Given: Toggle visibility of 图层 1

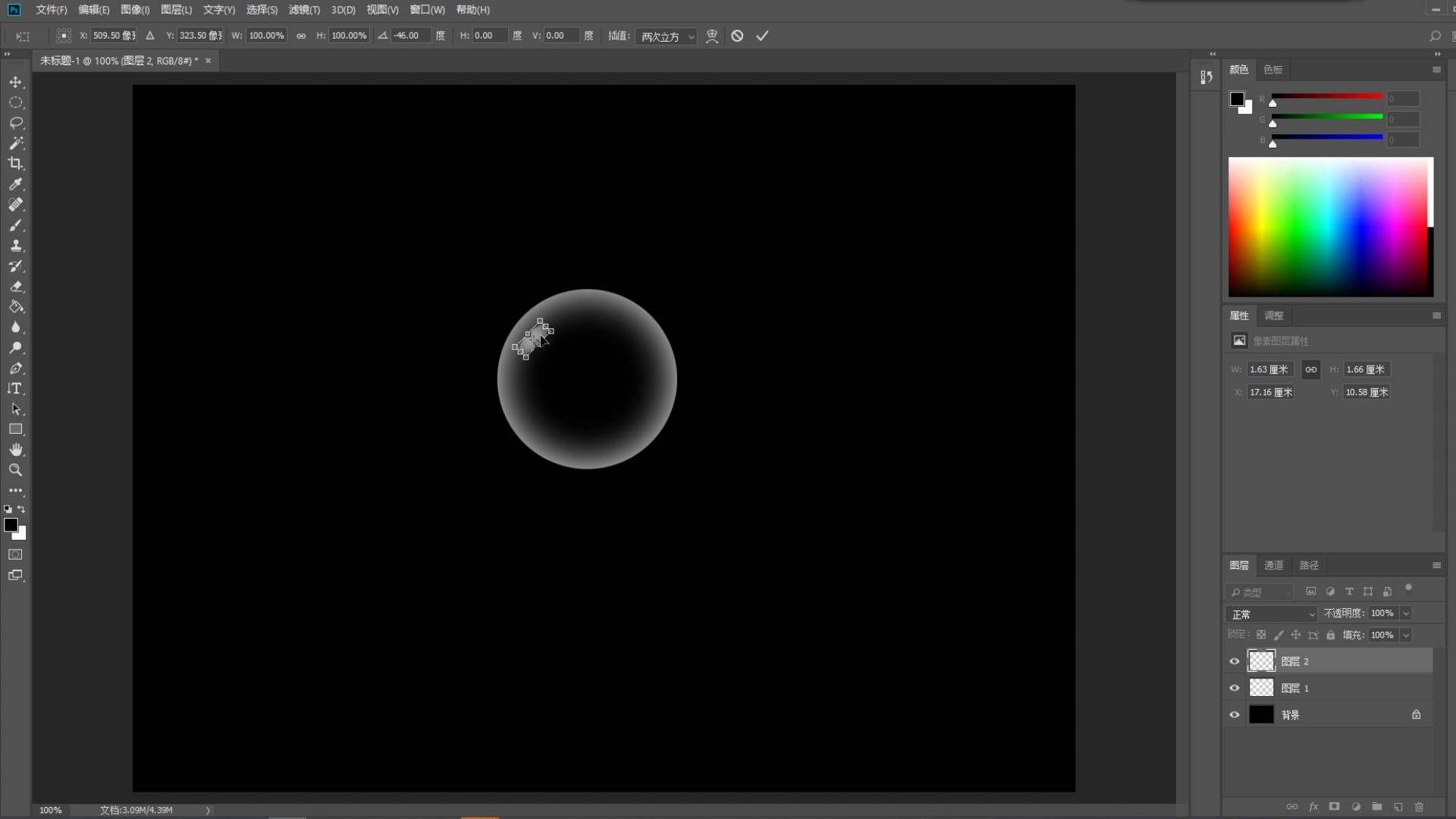Looking at the screenshot, I should pyautogui.click(x=1235, y=688).
